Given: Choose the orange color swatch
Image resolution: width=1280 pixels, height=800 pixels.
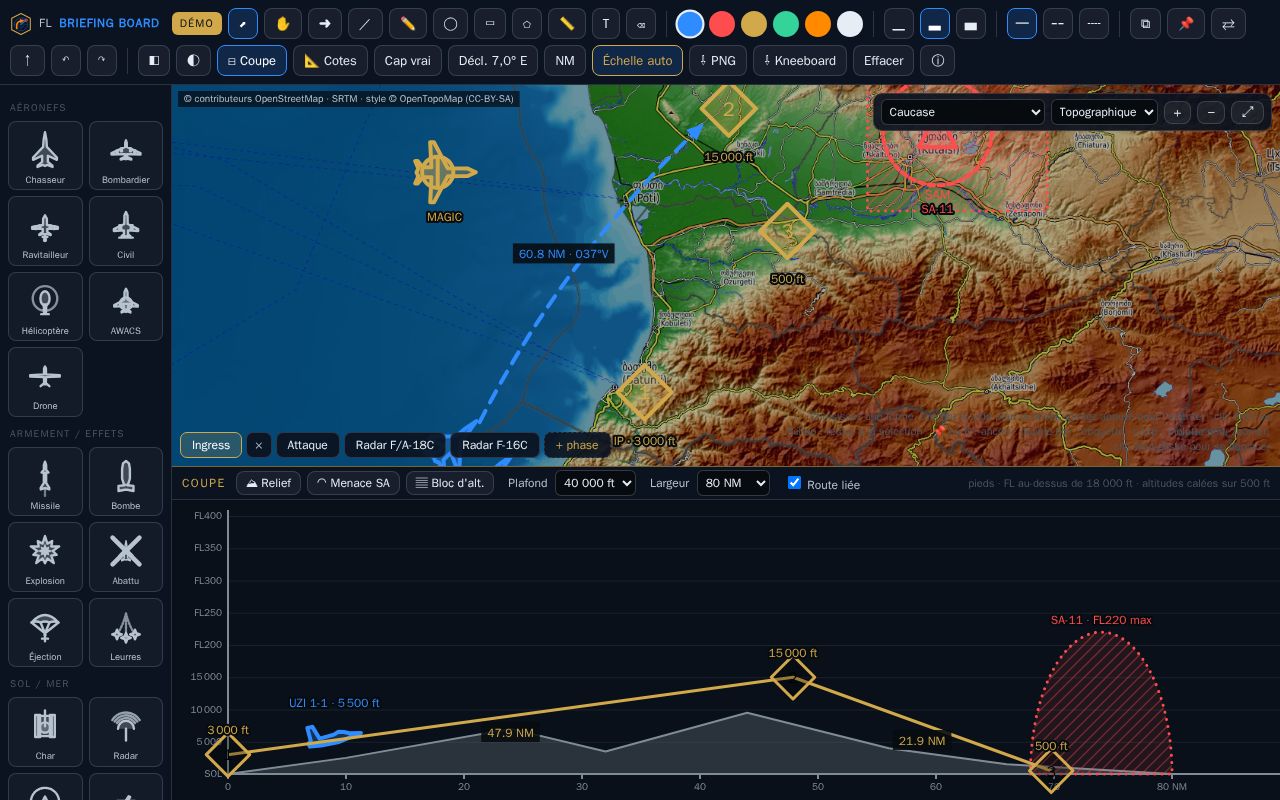Looking at the screenshot, I should pos(818,24).
